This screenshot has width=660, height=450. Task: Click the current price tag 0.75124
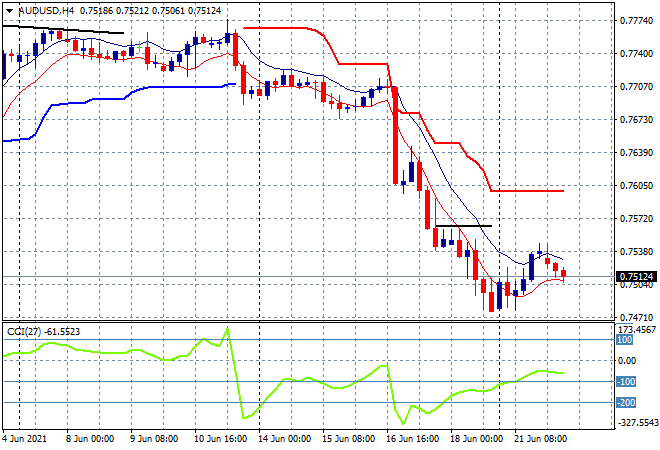pyautogui.click(x=636, y=277)
